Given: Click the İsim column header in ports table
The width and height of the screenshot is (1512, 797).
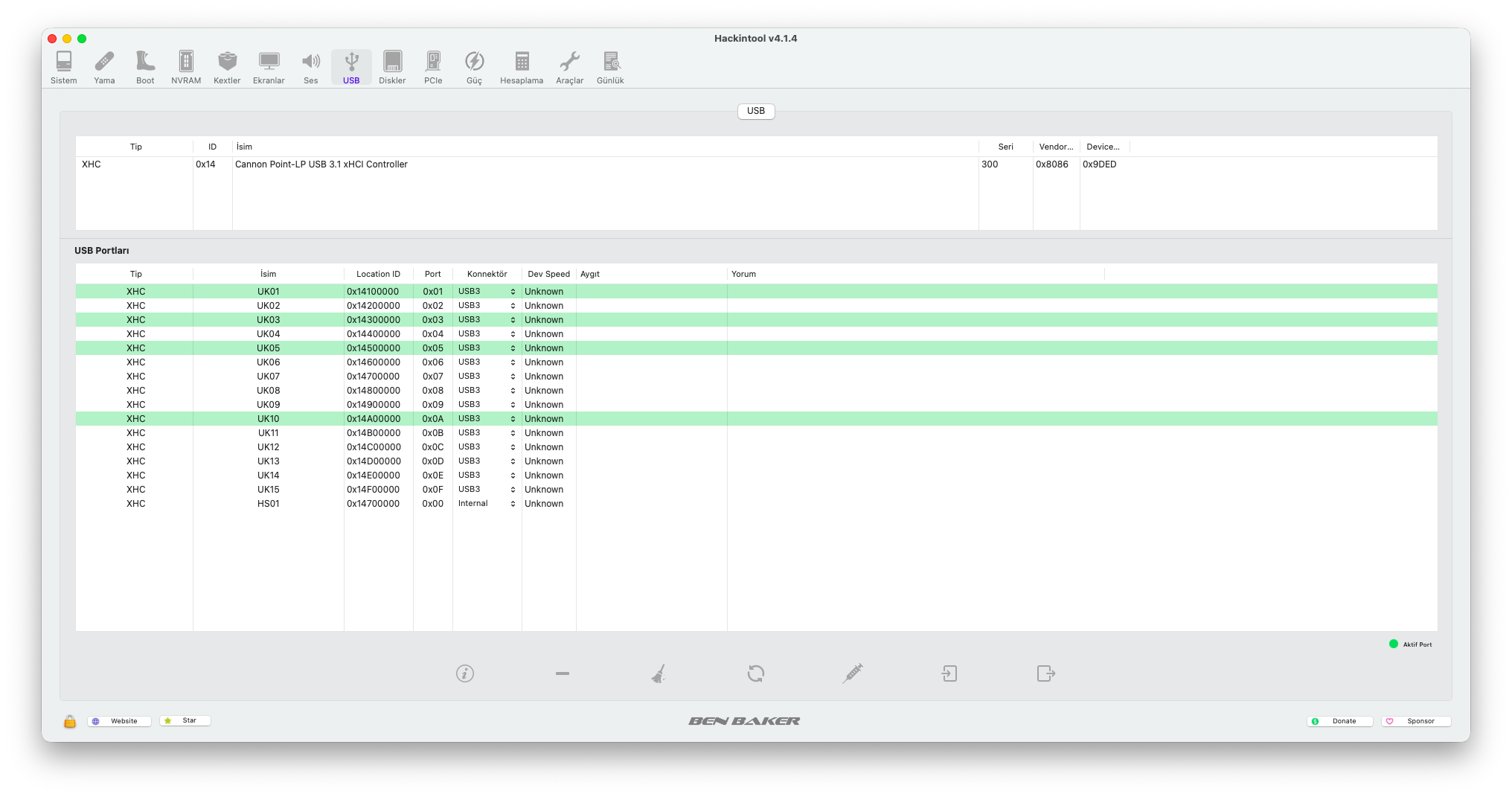Looking at the screenshot, I should 269,274.
